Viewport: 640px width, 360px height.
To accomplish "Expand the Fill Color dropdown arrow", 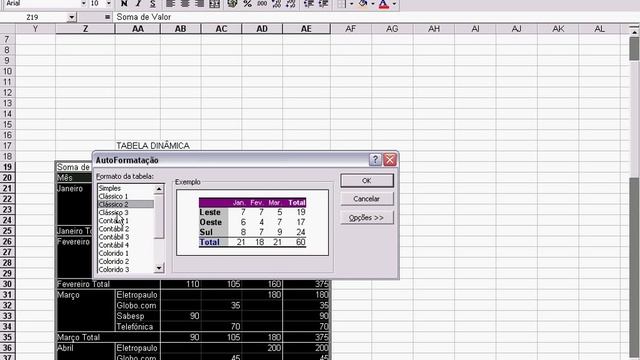I will coord(373,4).
